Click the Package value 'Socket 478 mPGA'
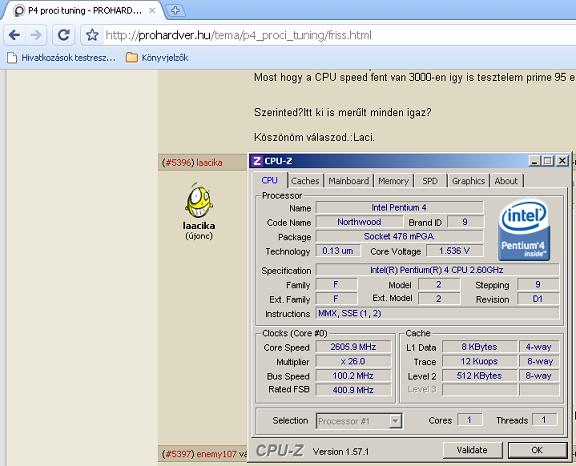 point(399,236)
